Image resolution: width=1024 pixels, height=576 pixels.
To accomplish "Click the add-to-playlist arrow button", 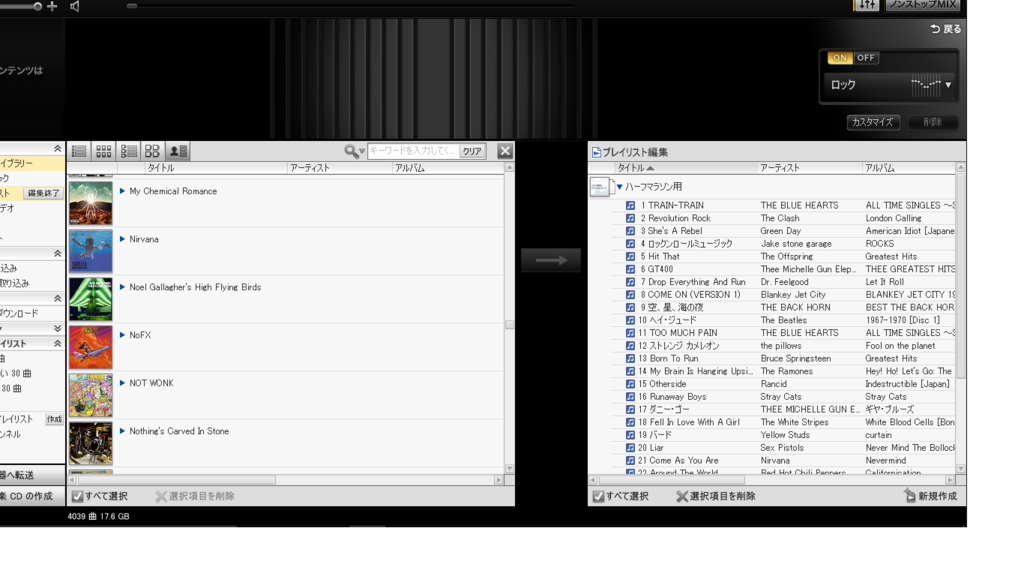I will pos(551,260).
